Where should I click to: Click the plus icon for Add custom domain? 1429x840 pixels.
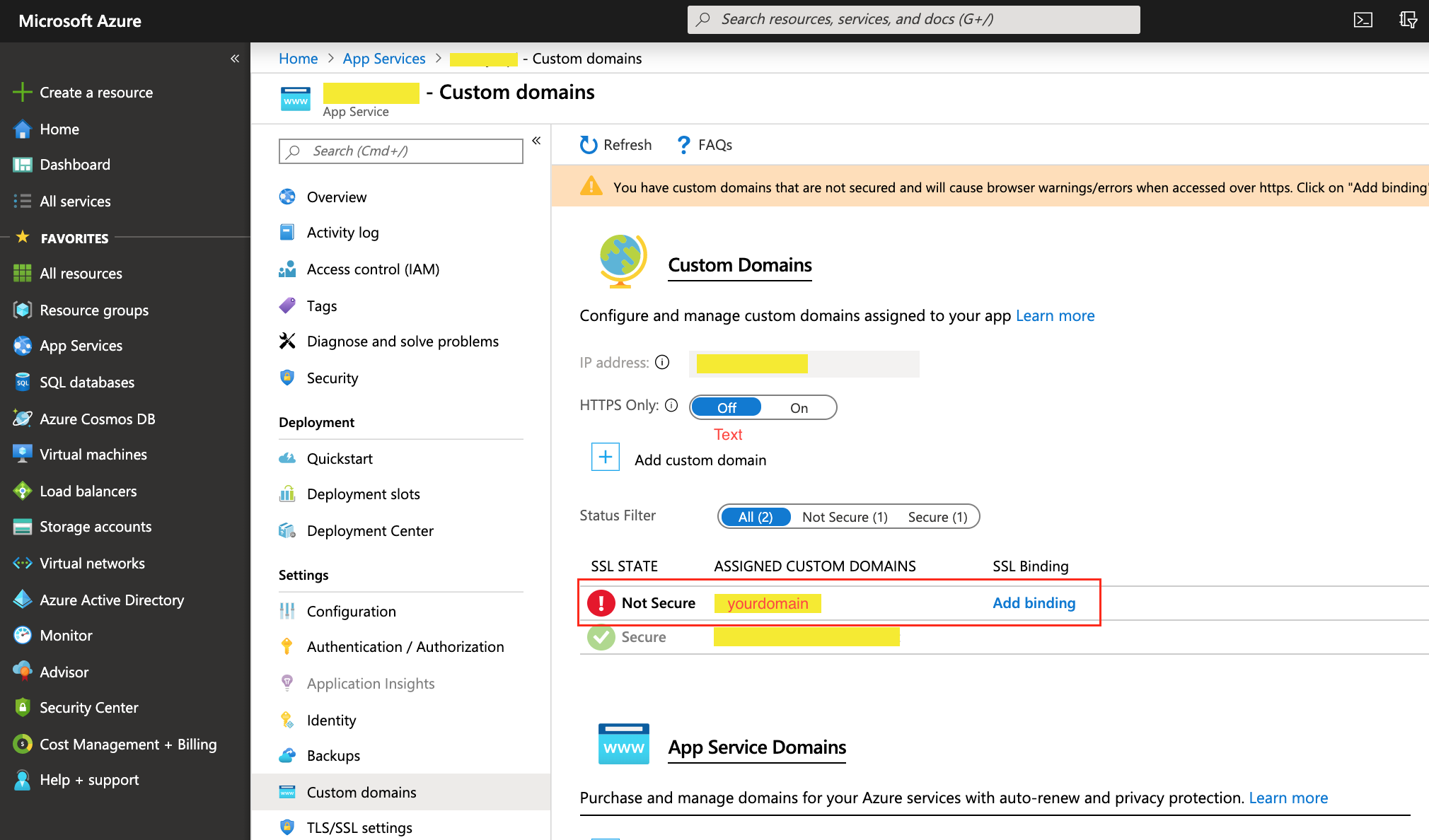tap(606, 457)
